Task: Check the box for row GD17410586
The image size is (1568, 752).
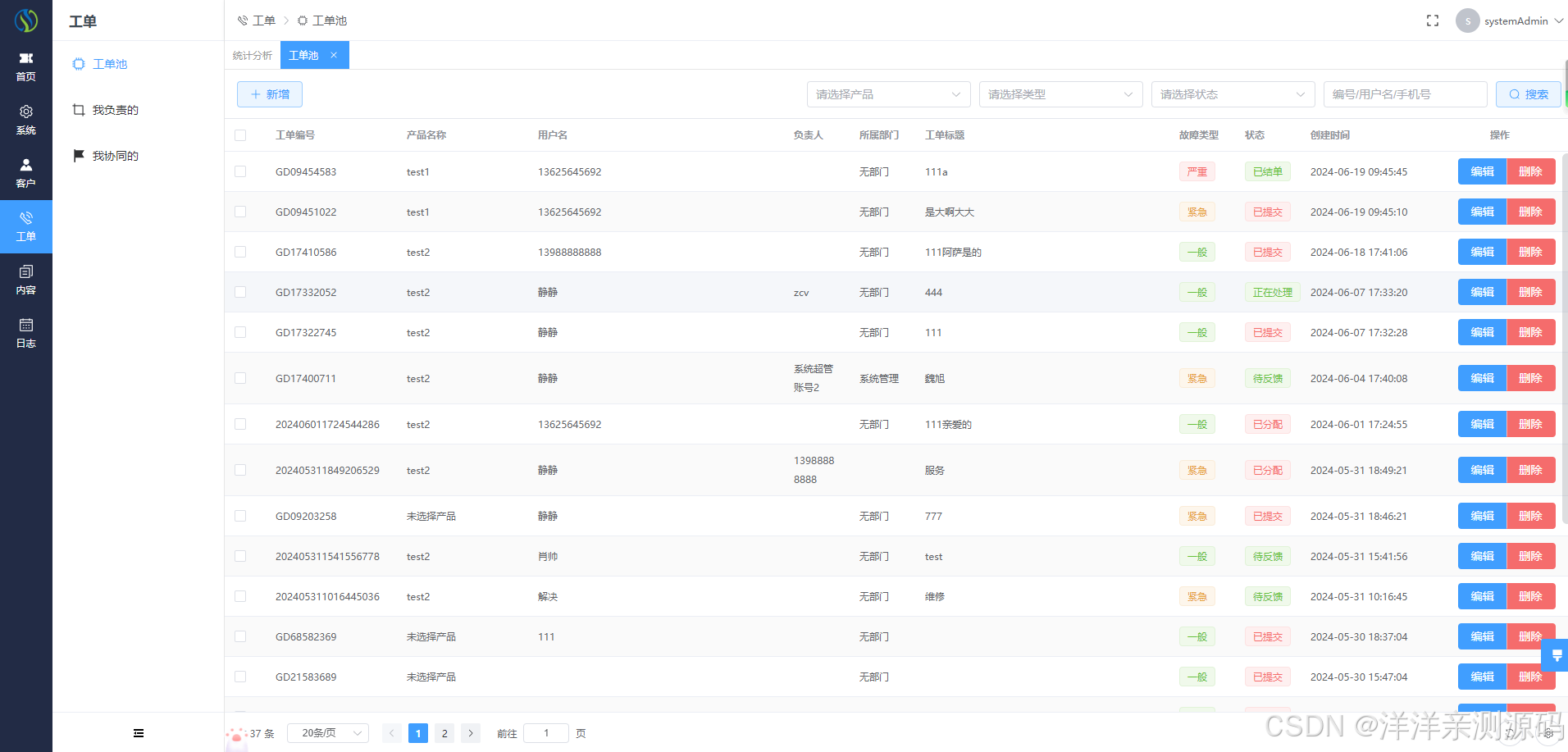Action: tap(240, 252)
